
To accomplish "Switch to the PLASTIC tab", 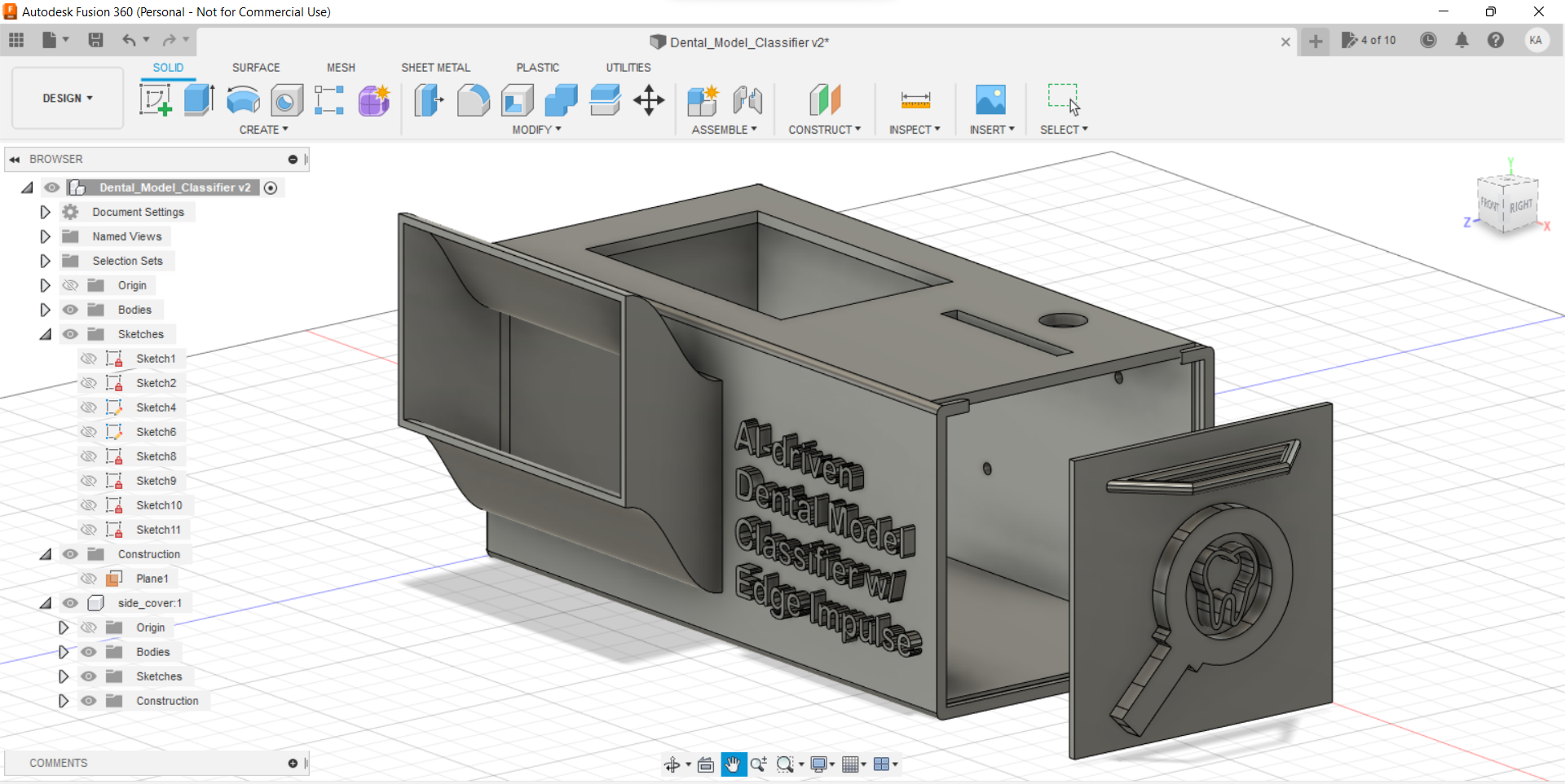I will click(x=537, y=68).
